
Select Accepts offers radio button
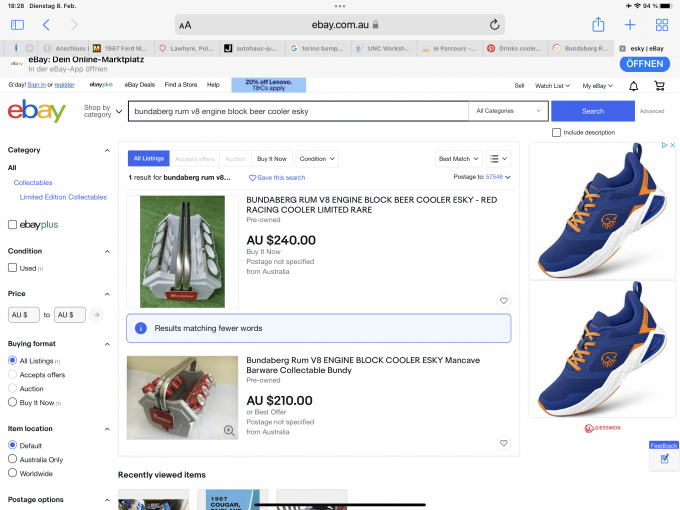click(13, 374)
